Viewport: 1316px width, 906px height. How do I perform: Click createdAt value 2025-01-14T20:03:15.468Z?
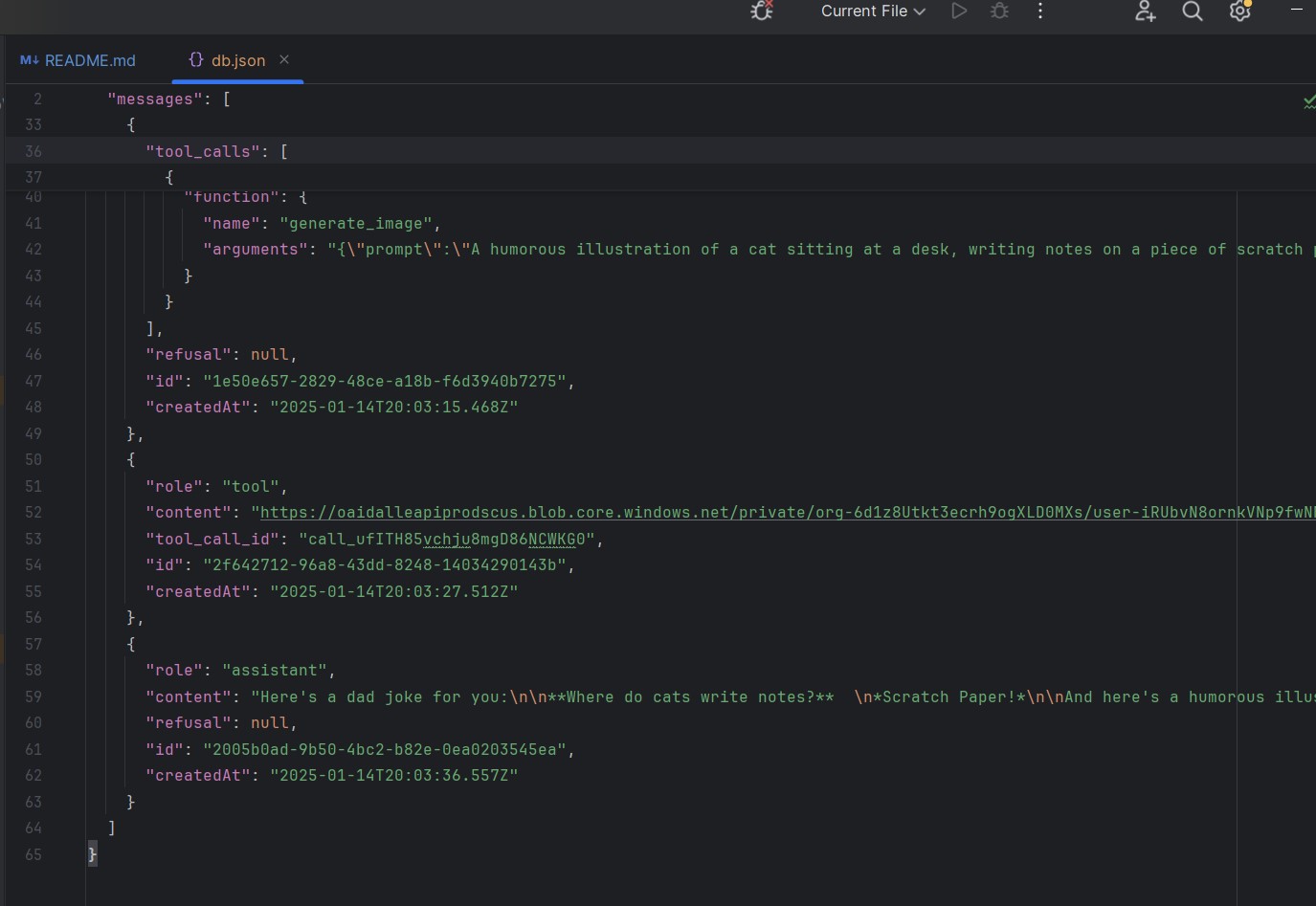pyautogui.click(x=394, y=408)
